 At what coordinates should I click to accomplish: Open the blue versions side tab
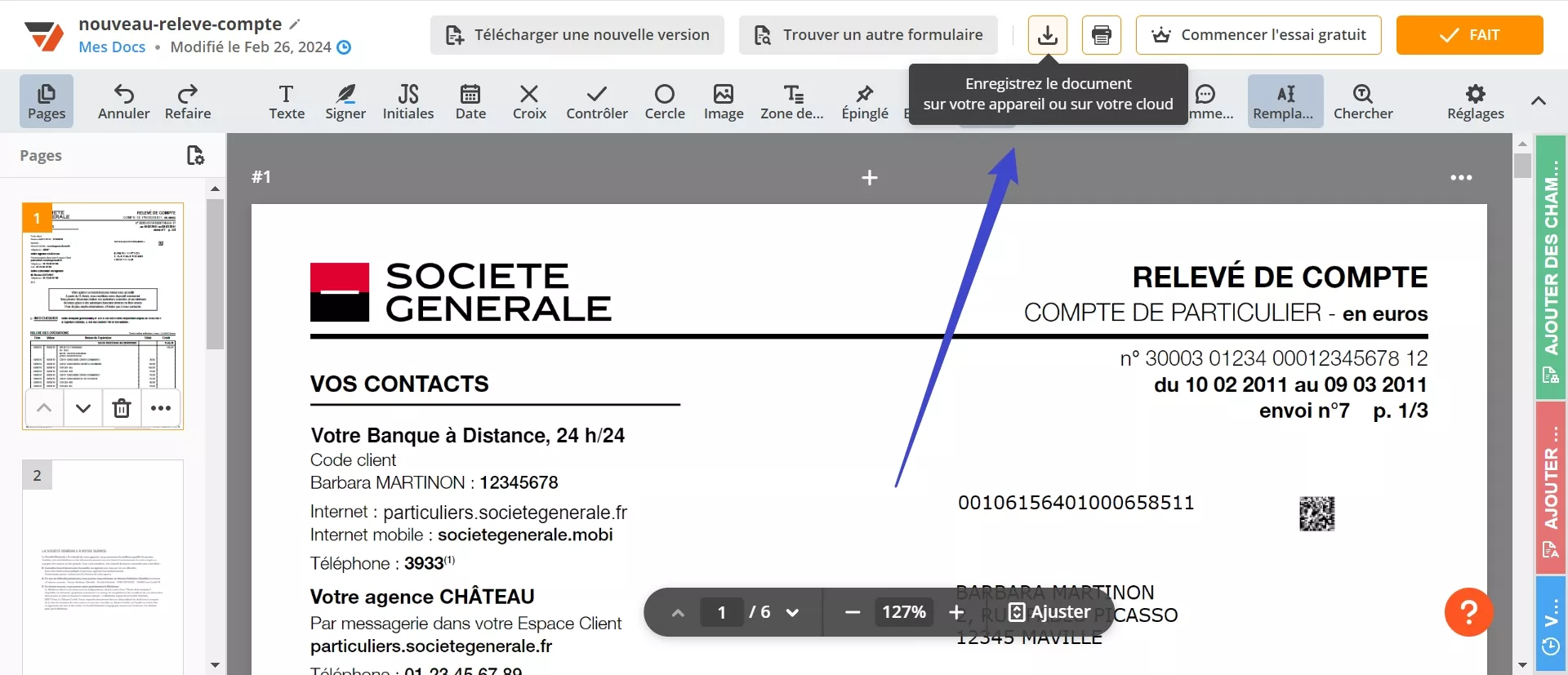point(1551,624)
